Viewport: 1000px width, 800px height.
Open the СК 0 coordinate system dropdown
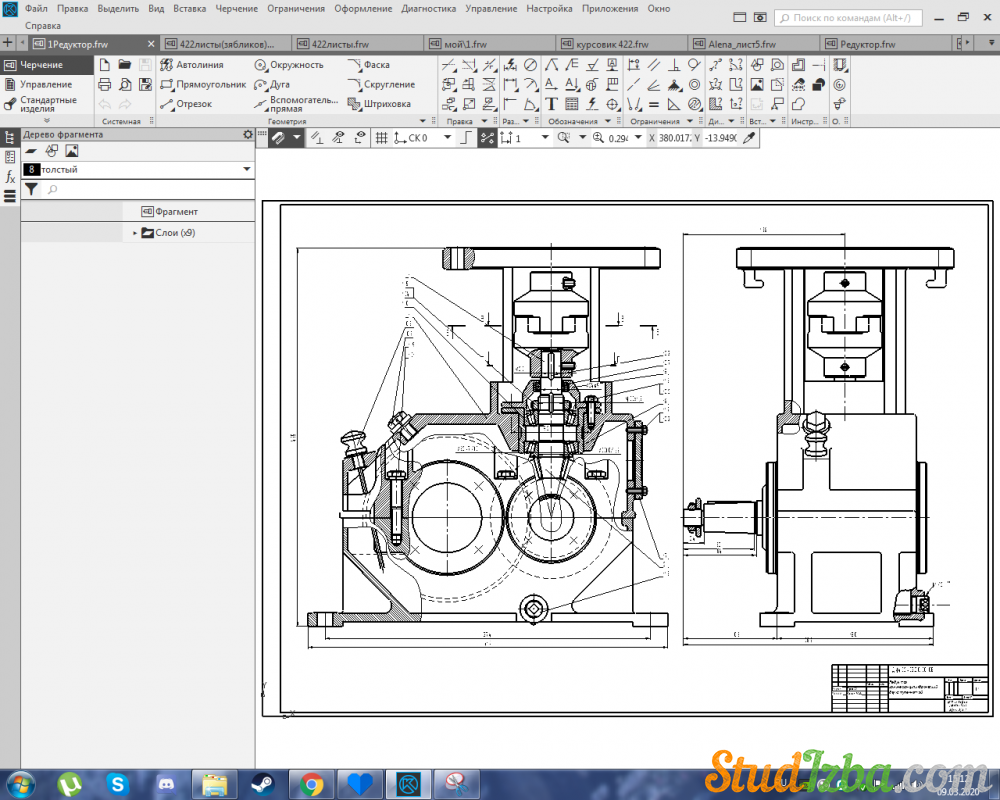point(447,138)
